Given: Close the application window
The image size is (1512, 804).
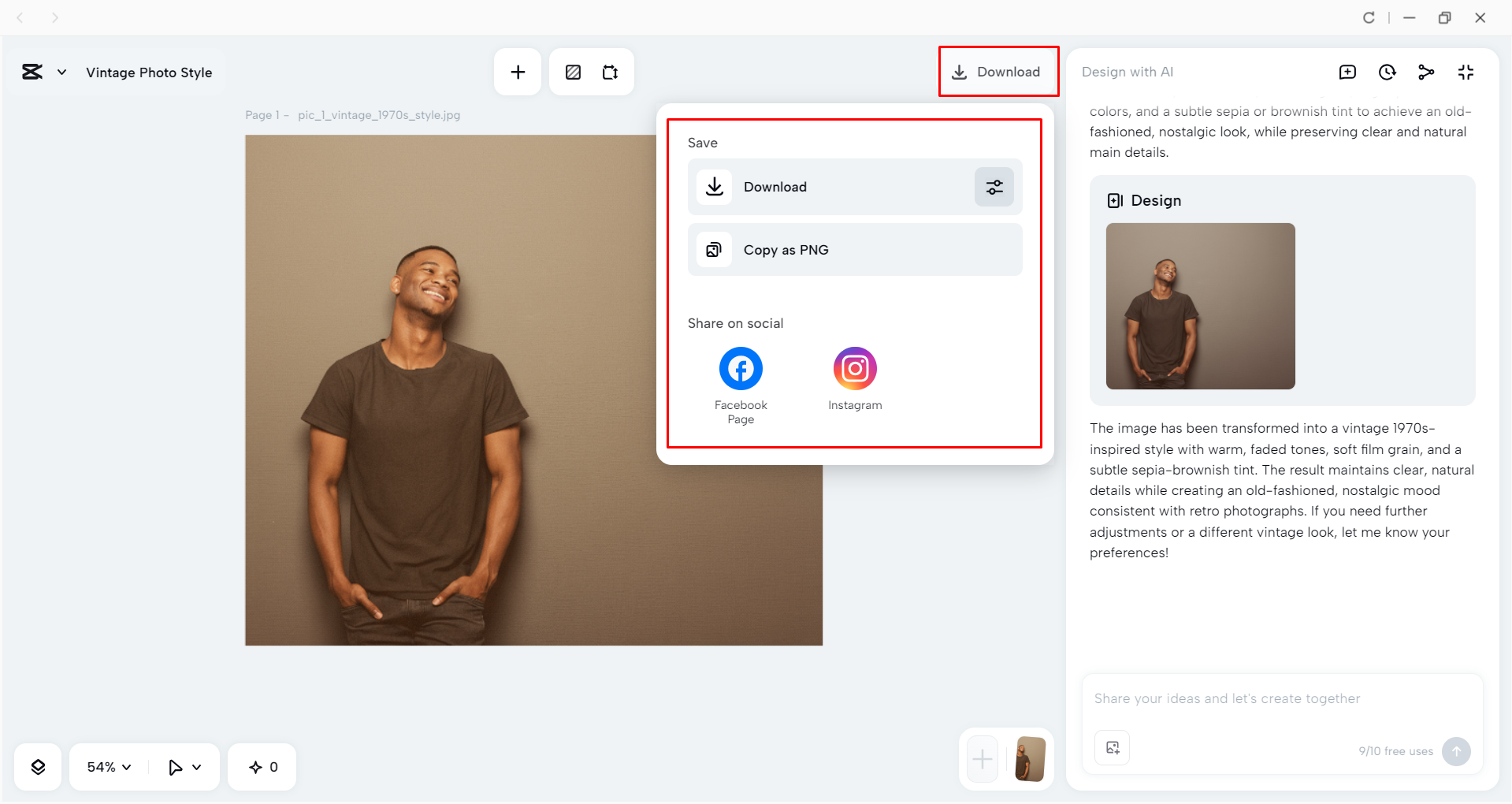Looking at the screenshot, I should [x=1480, y=17].
